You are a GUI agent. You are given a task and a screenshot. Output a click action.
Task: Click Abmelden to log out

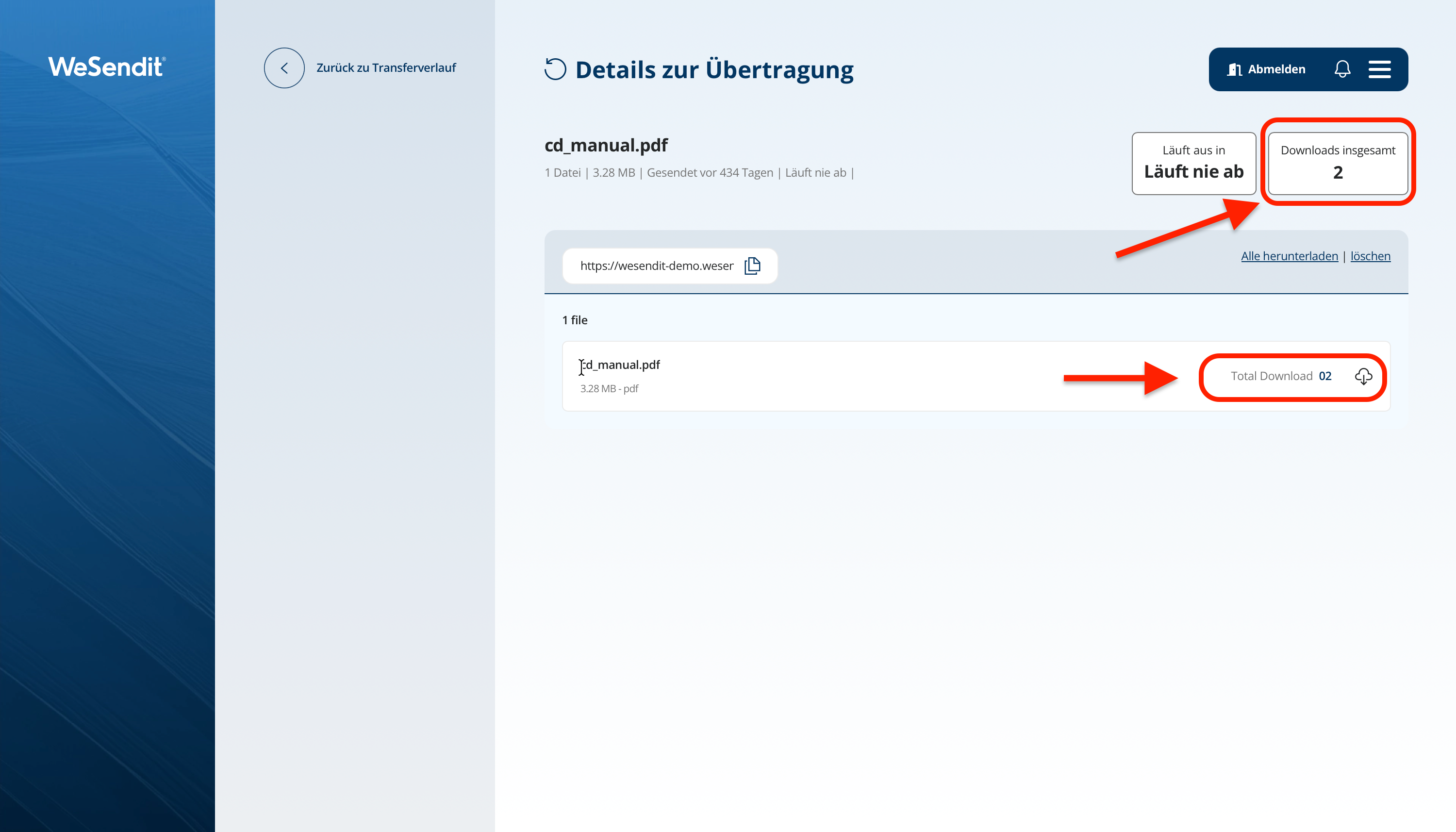point(1276,69)
